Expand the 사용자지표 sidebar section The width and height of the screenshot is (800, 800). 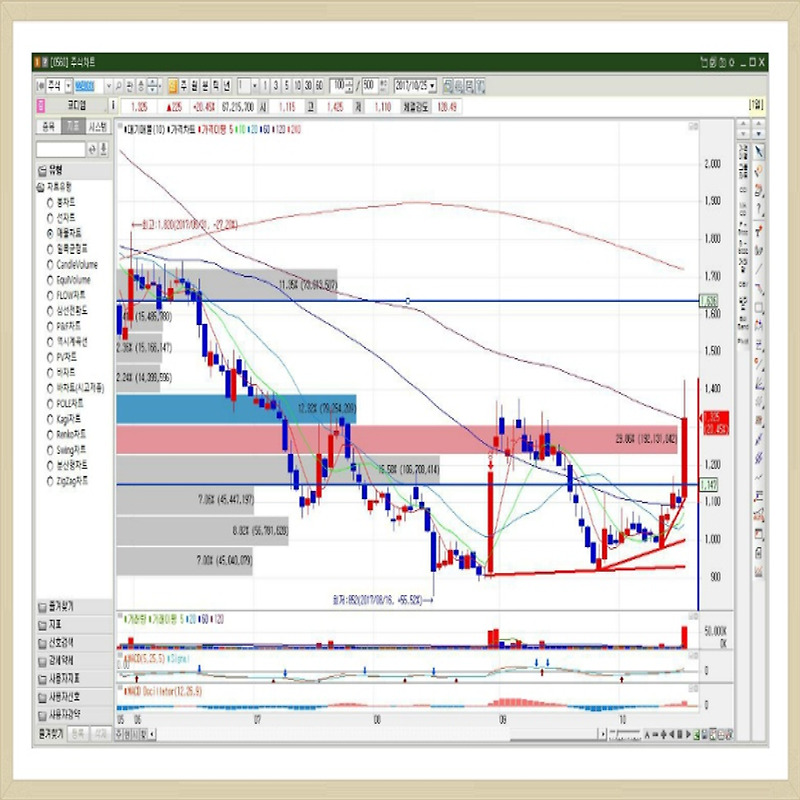pyautogui.click(x=74, y=679)
